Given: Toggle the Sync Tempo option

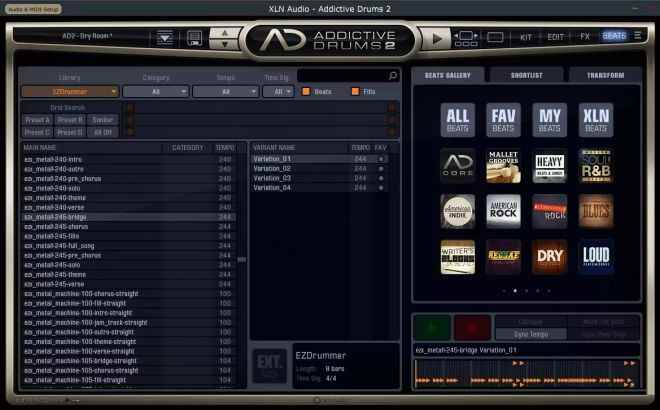Looking at the screenshot, I should [531, 334].
